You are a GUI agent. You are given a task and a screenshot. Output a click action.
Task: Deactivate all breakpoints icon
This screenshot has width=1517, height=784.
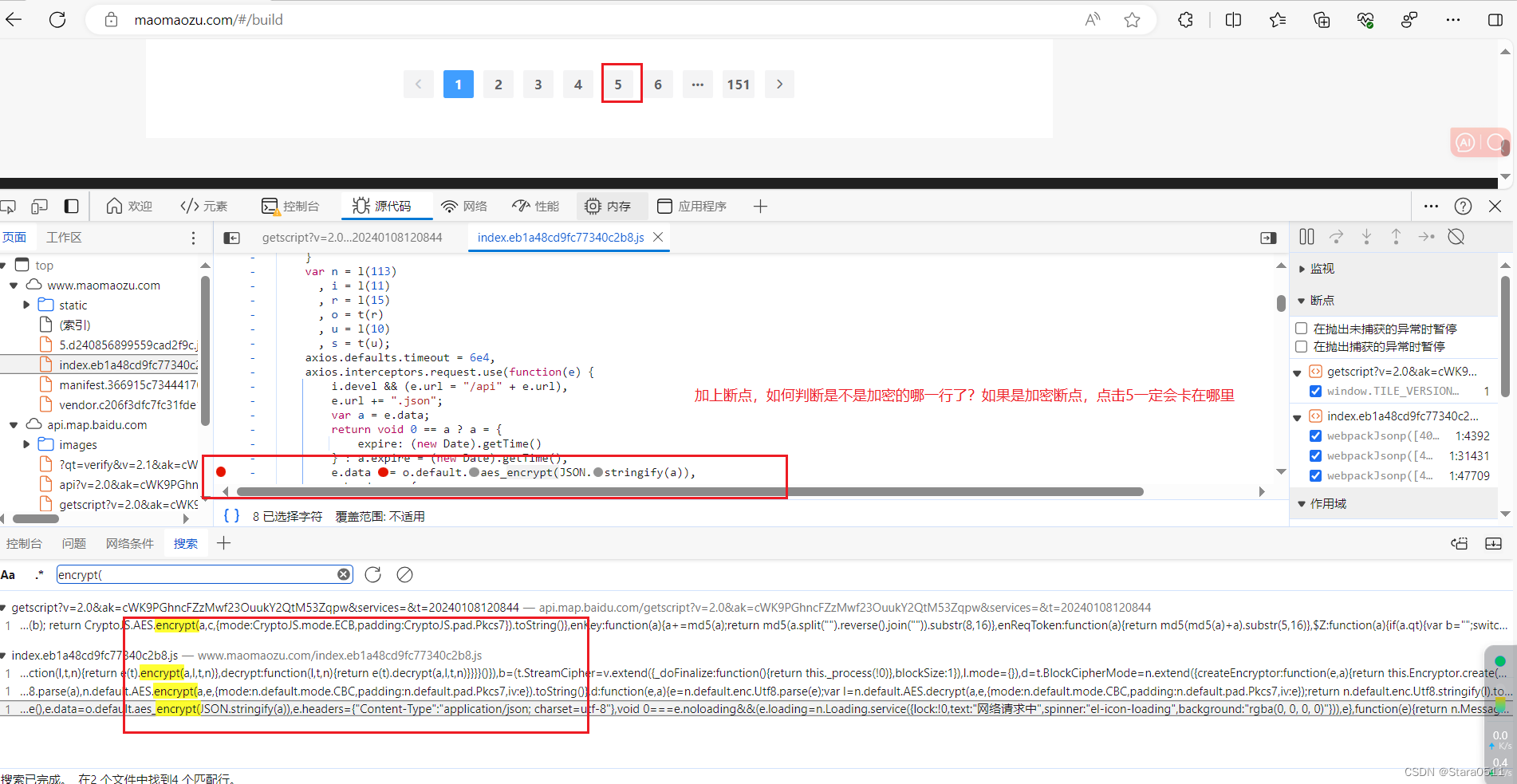[1456, 237]
